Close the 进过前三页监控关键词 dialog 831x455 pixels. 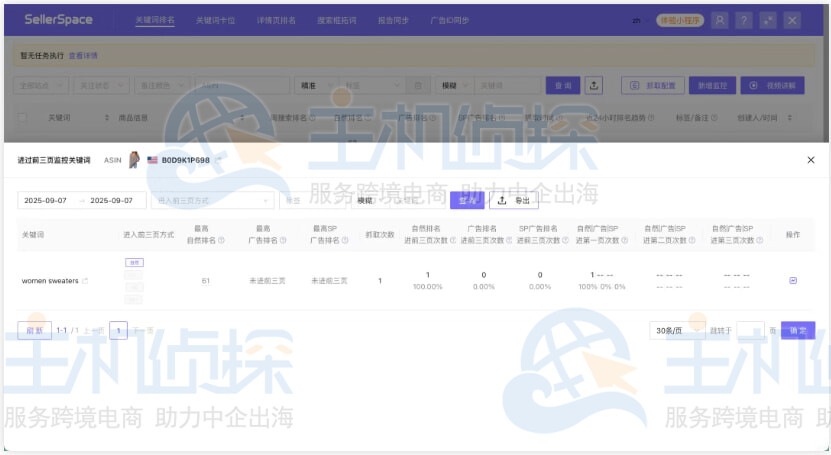810,160
